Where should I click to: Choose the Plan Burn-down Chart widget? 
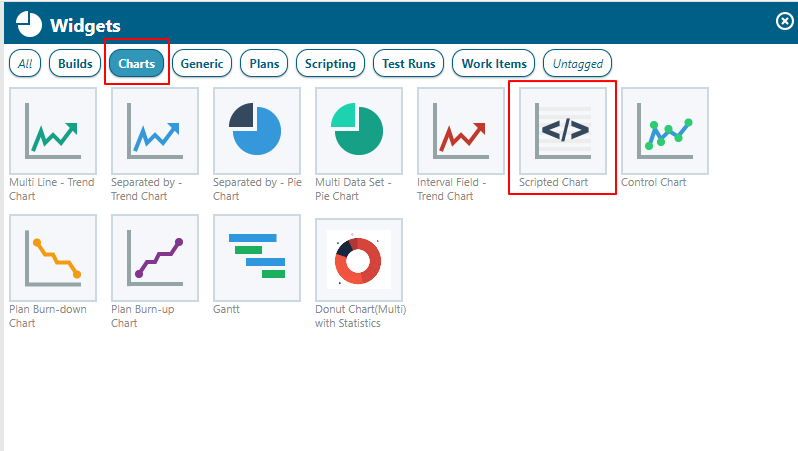click(x=53, y=257)
